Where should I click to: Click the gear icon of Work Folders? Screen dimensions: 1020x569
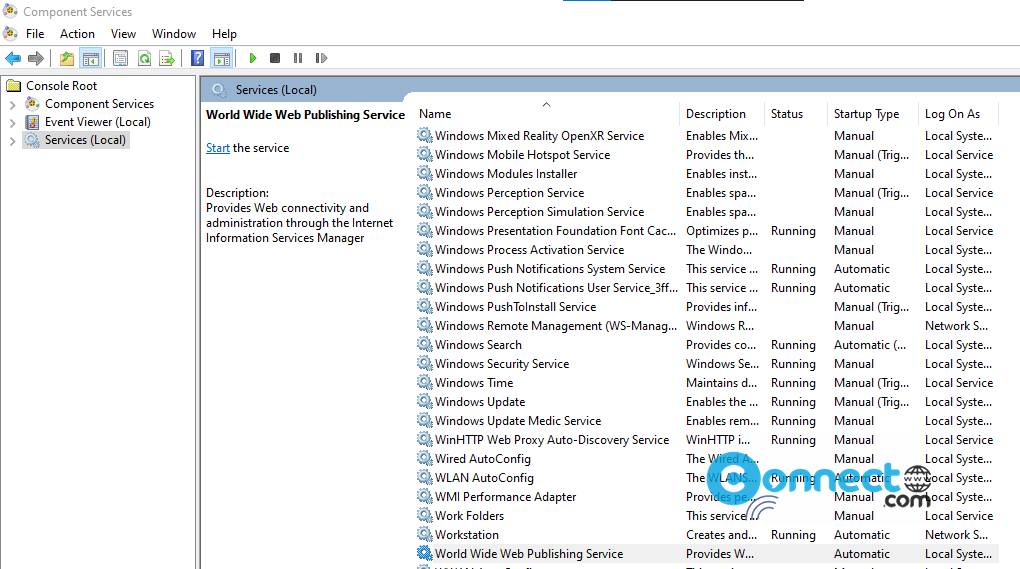pyautogui.click(x=425, y=515)
